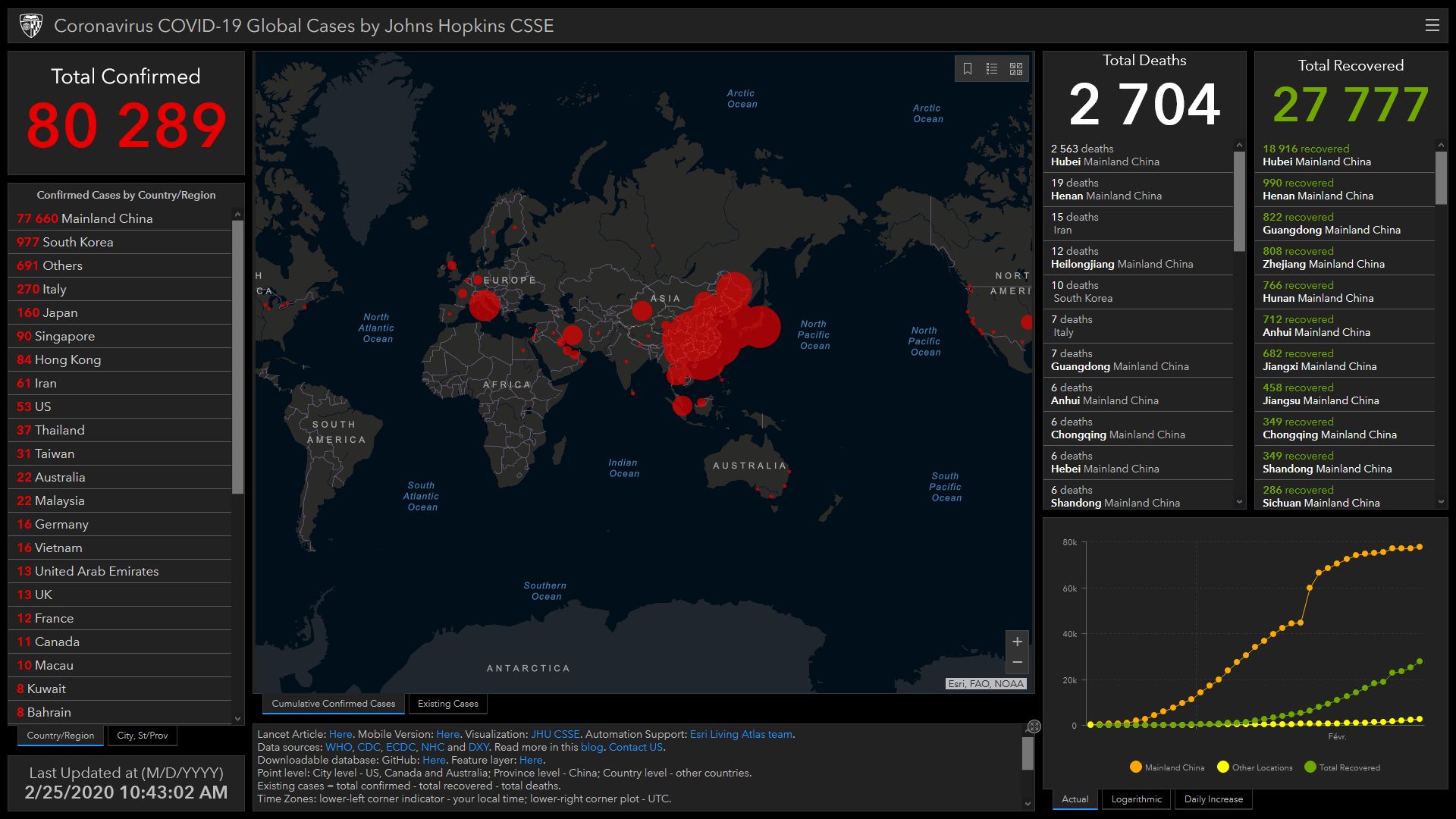
Task: Click the Esri, FAO, NOAA attribution
Action: [986, 684]
